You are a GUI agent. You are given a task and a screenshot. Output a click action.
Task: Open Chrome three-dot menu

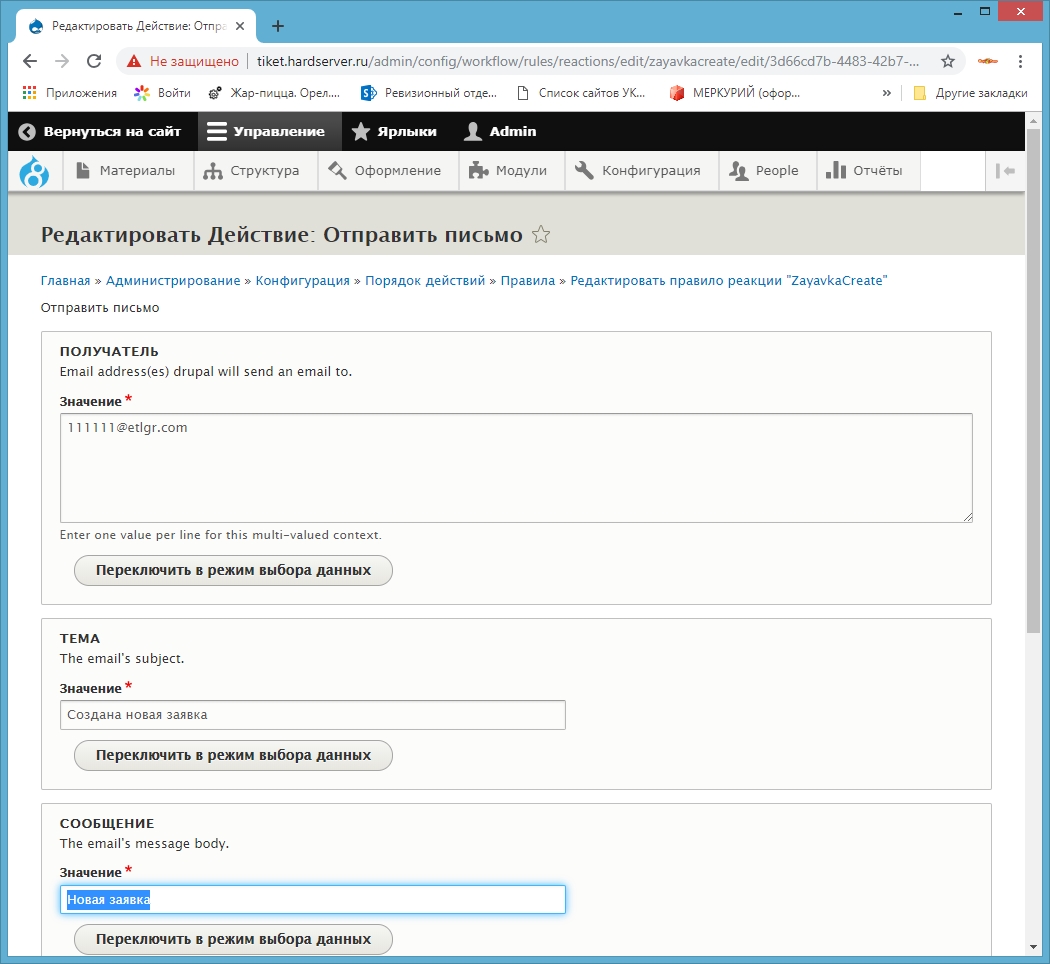(x=1021, y=61)
